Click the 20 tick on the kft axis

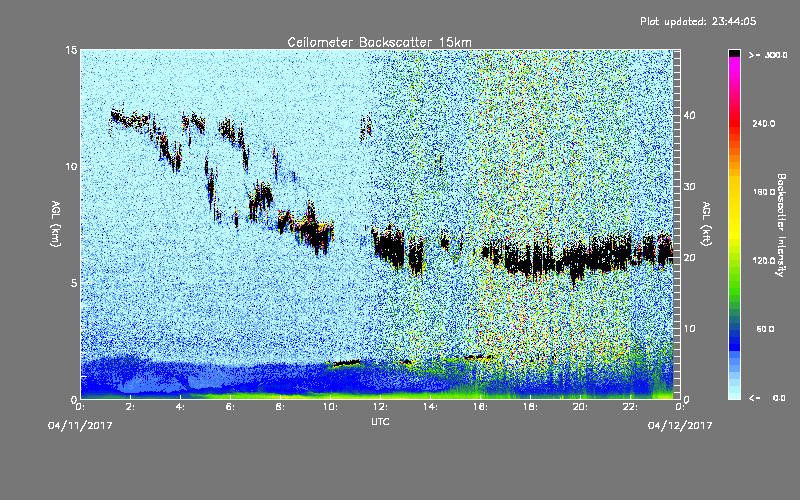coord(689,258)
